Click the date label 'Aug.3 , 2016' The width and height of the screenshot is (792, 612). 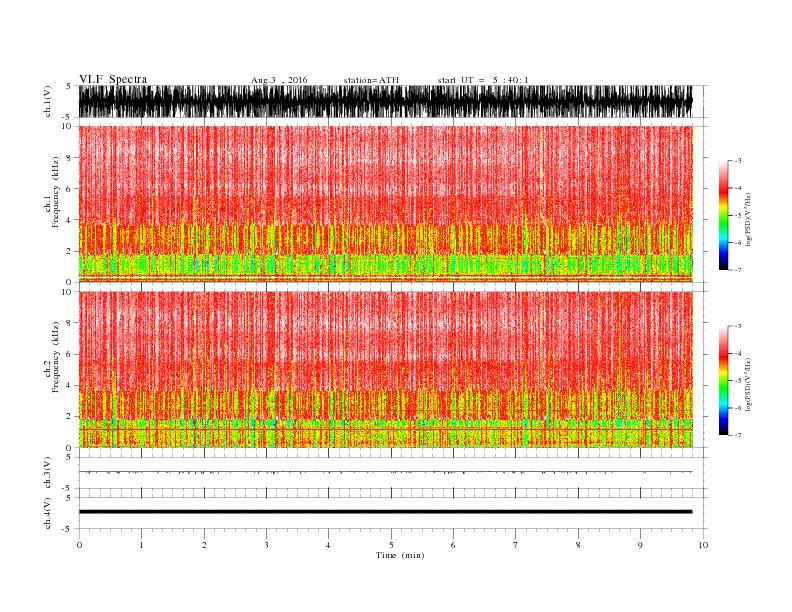pos(279,80)
